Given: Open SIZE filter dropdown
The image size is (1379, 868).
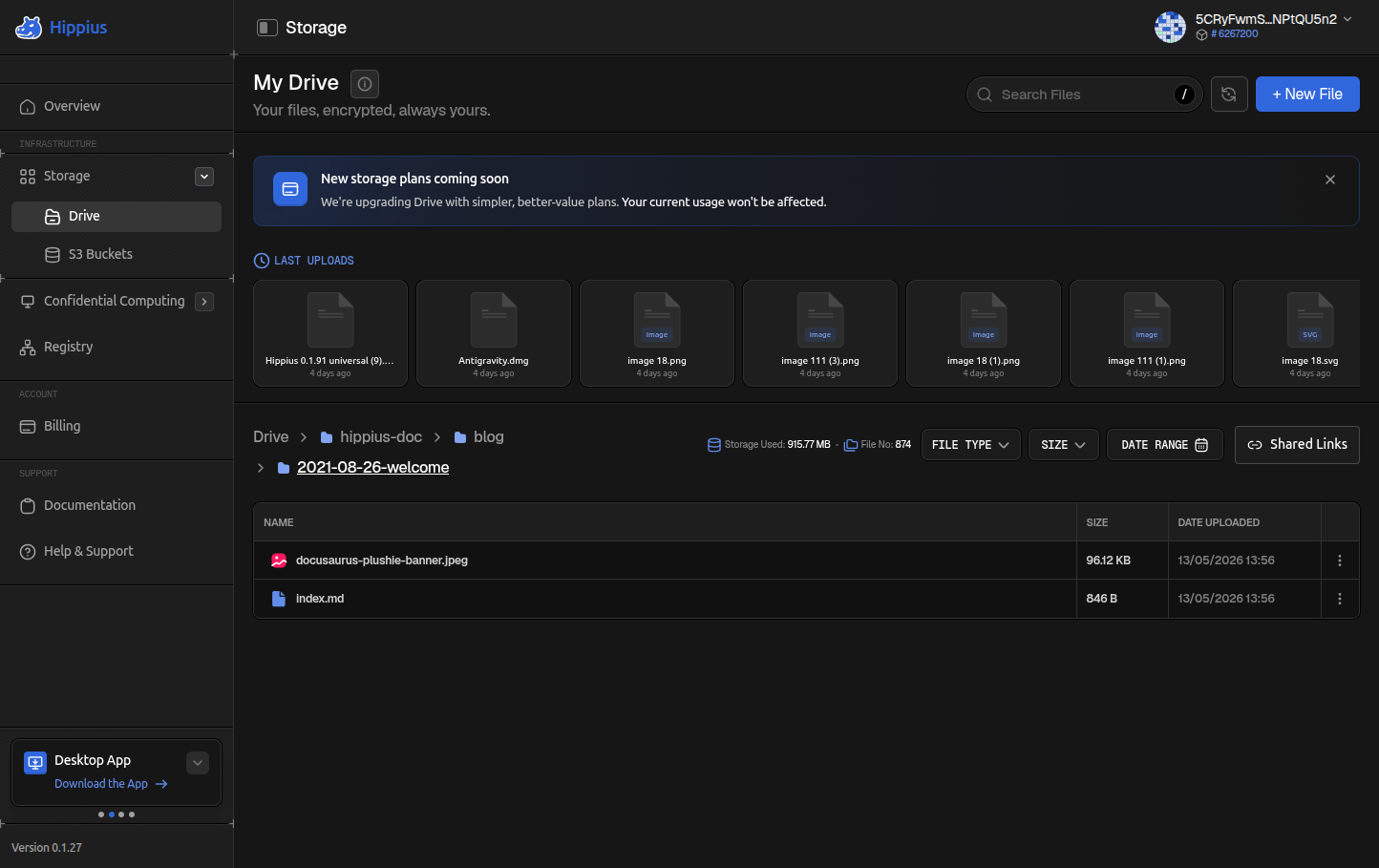Looking at the screenshot, I should point(1064,445).
